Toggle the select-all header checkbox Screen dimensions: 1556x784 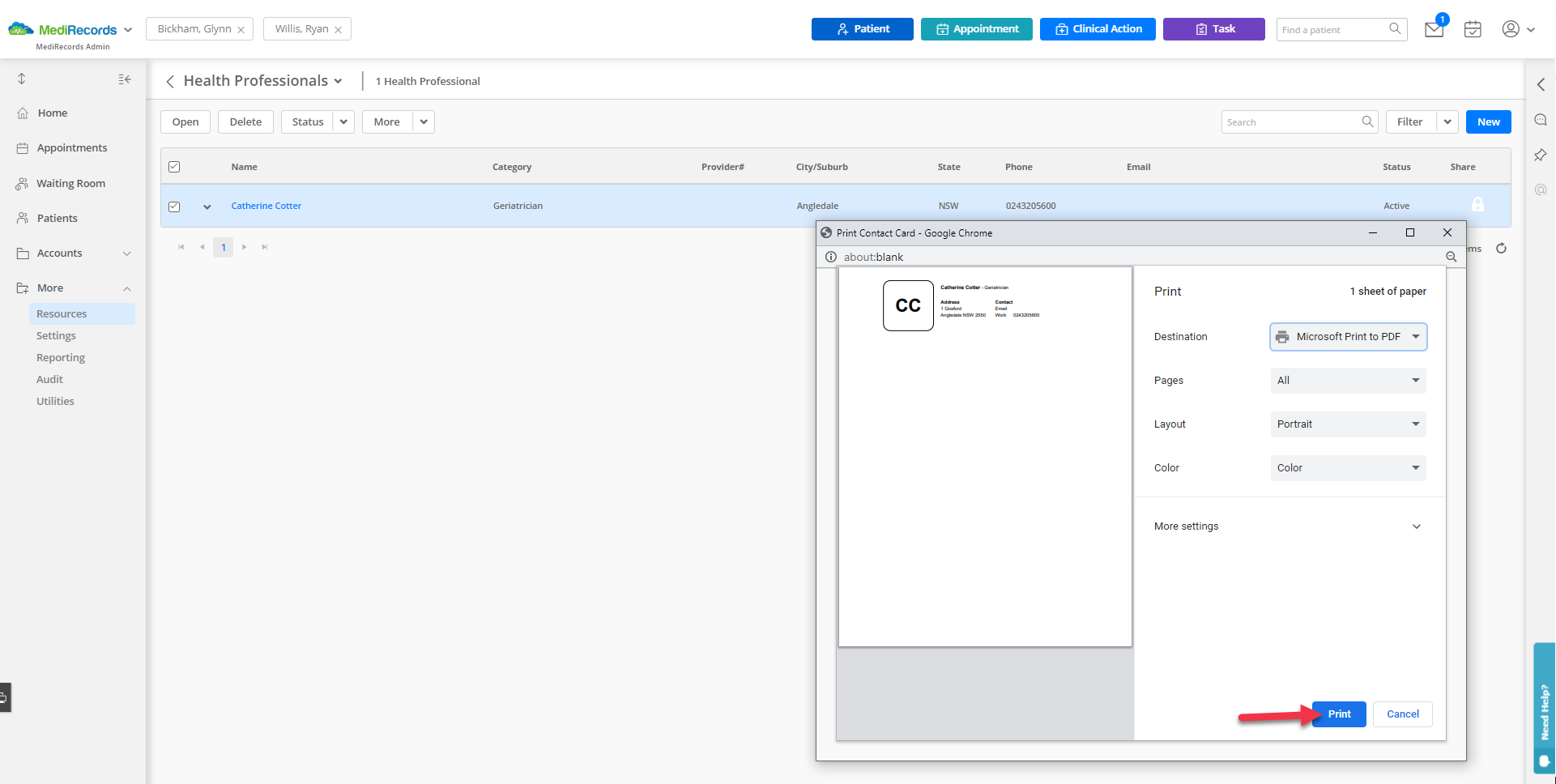(x=174, y=167)
